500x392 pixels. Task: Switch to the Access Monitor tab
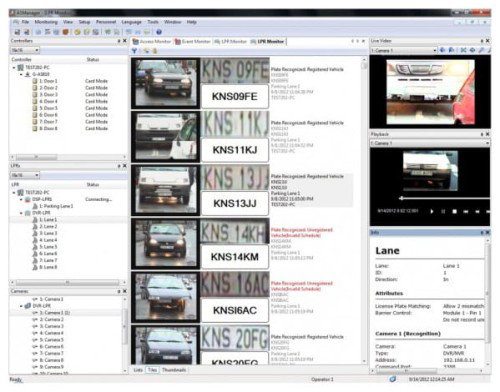(152, 42)
